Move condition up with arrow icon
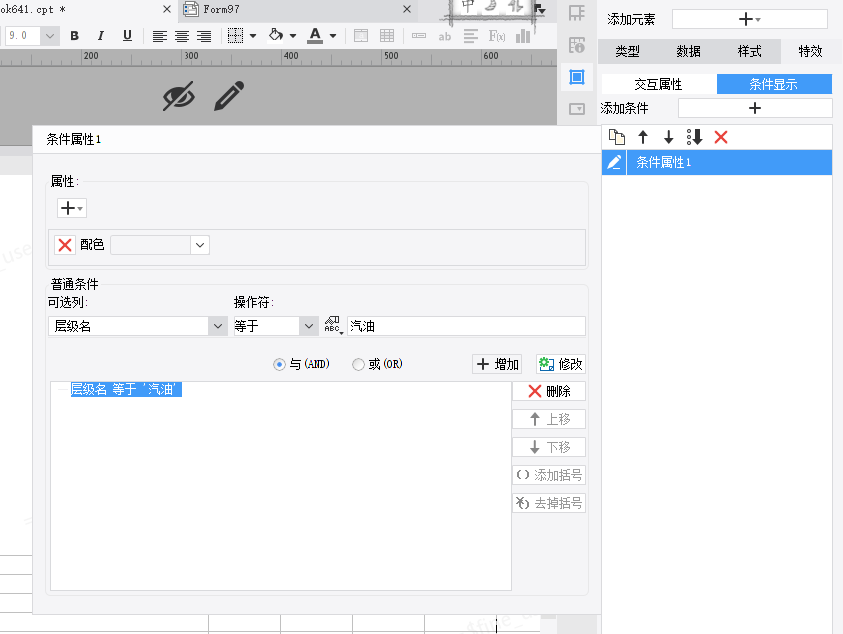This screenshot has width=843, height=634. [643, 137]
